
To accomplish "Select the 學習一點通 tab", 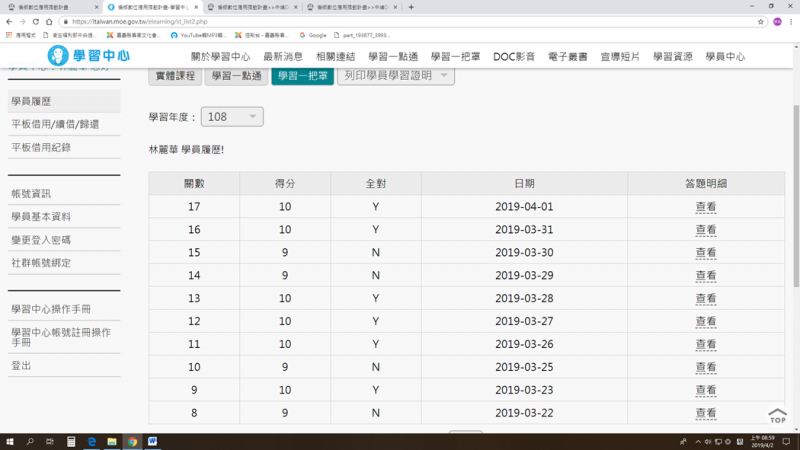I will click(235, 75).
